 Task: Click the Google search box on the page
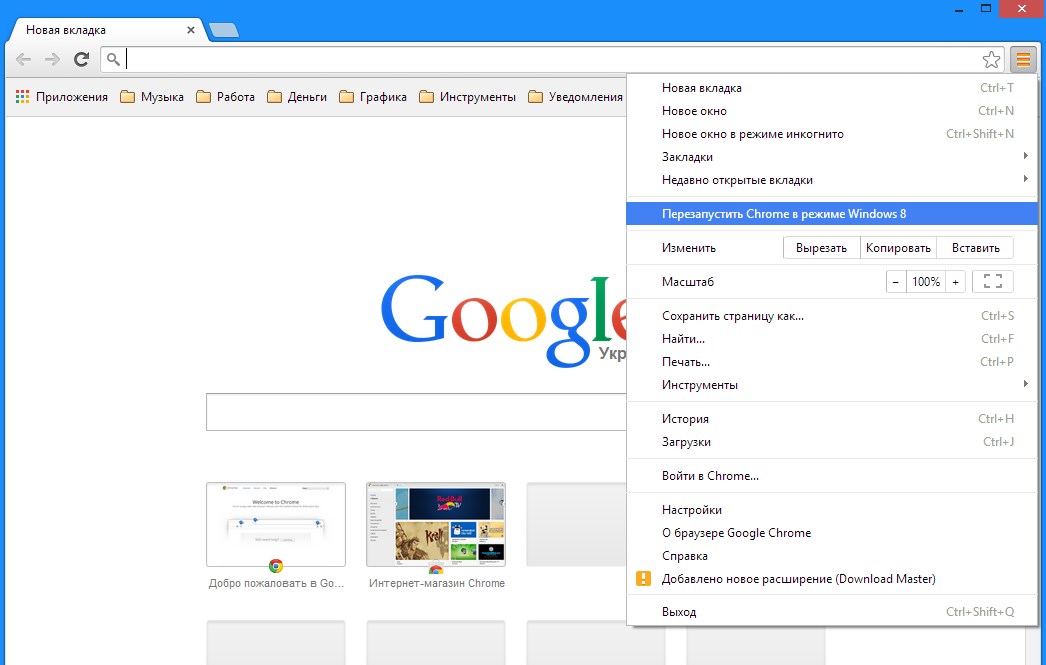(416, 412)
